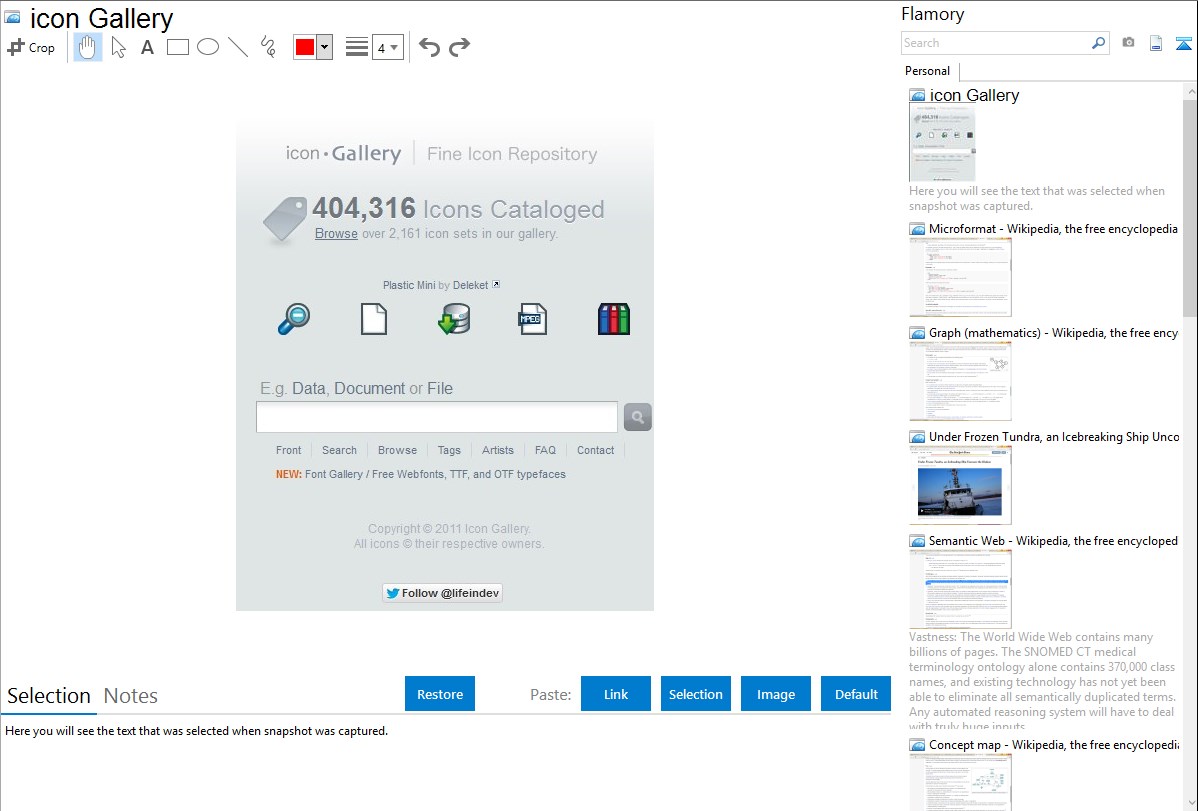Activate the text annotation tool
1198x811 pixels.
click(147, 47)
